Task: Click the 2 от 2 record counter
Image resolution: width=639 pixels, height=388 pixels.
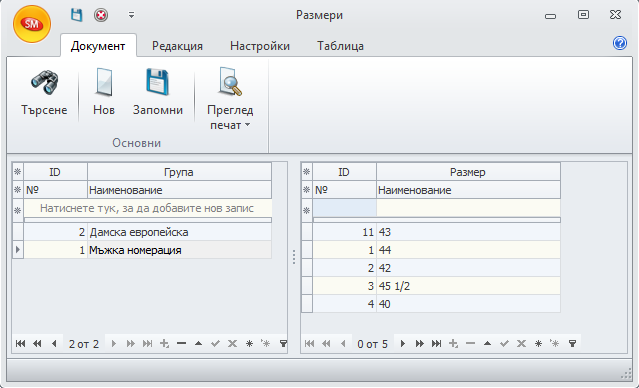Action: [84, 344]
